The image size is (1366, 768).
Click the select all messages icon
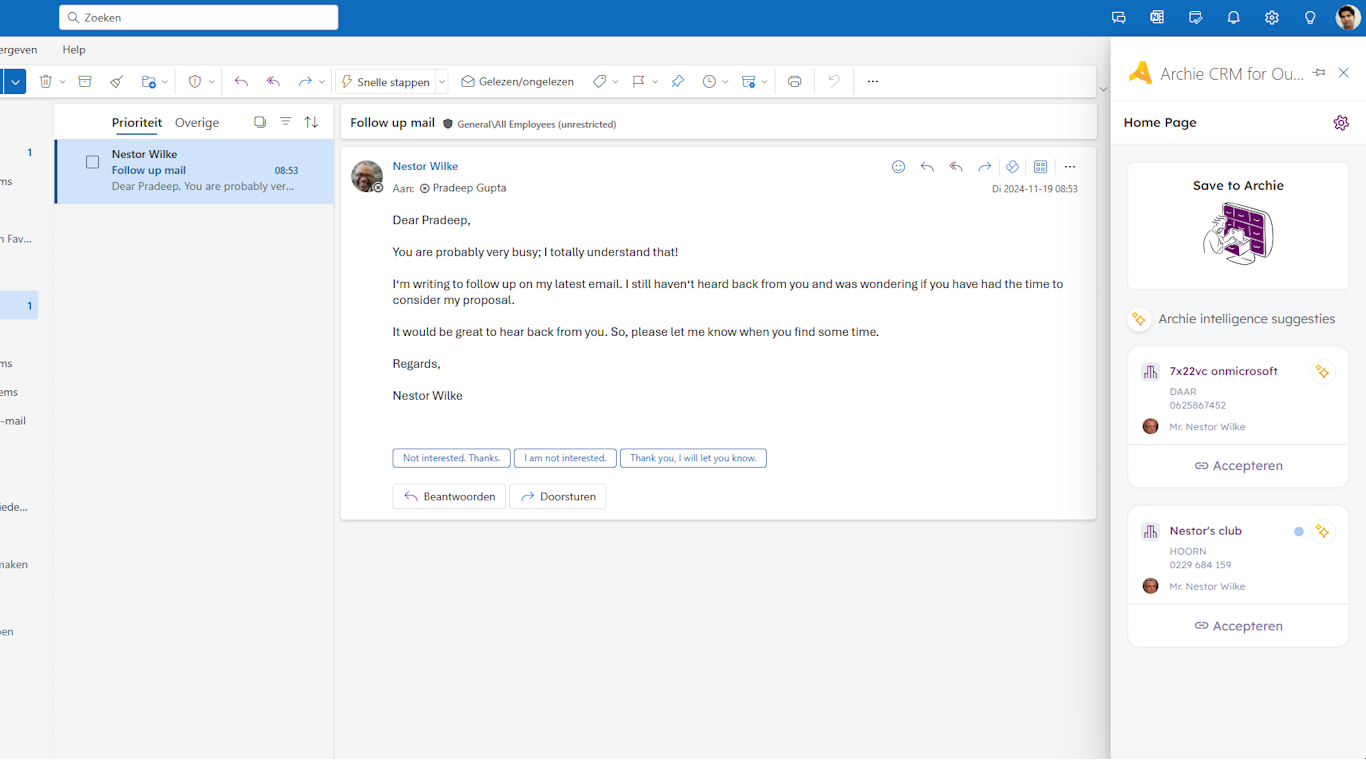tap(260, 122)
